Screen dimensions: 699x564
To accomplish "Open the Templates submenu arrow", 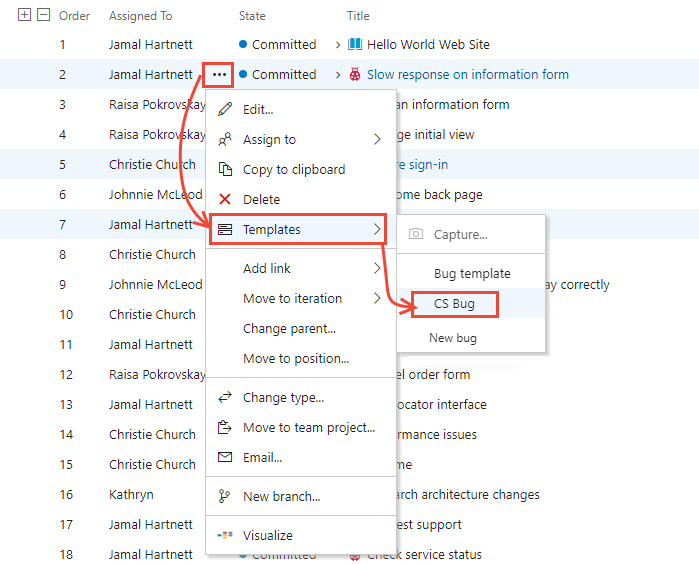I will click(x=377, y=229).
